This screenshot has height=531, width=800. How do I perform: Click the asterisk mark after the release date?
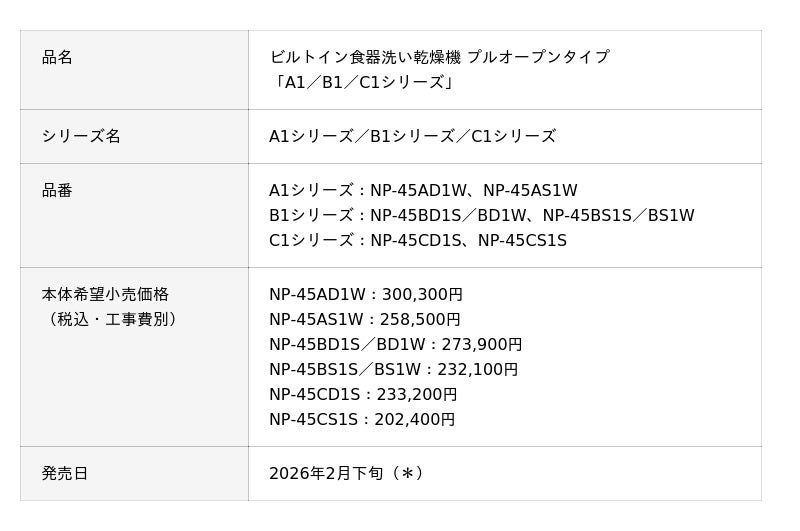pyautogui.click(x=407, y=474)
